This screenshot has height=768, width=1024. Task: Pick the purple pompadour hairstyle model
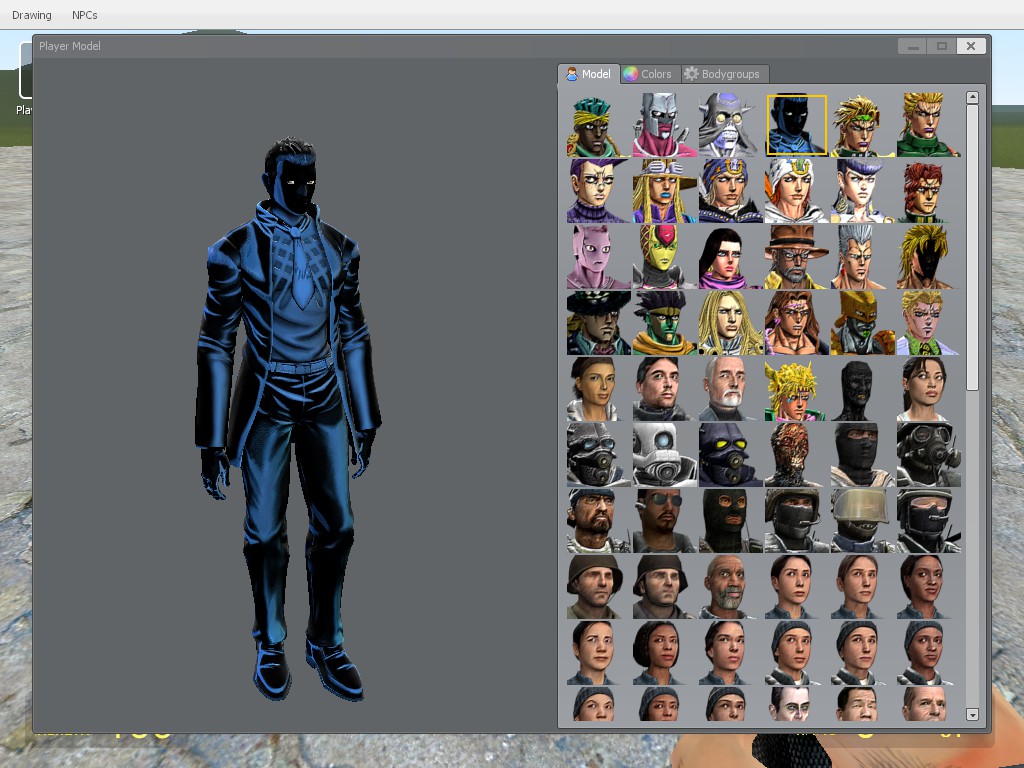tap(863, 191)
